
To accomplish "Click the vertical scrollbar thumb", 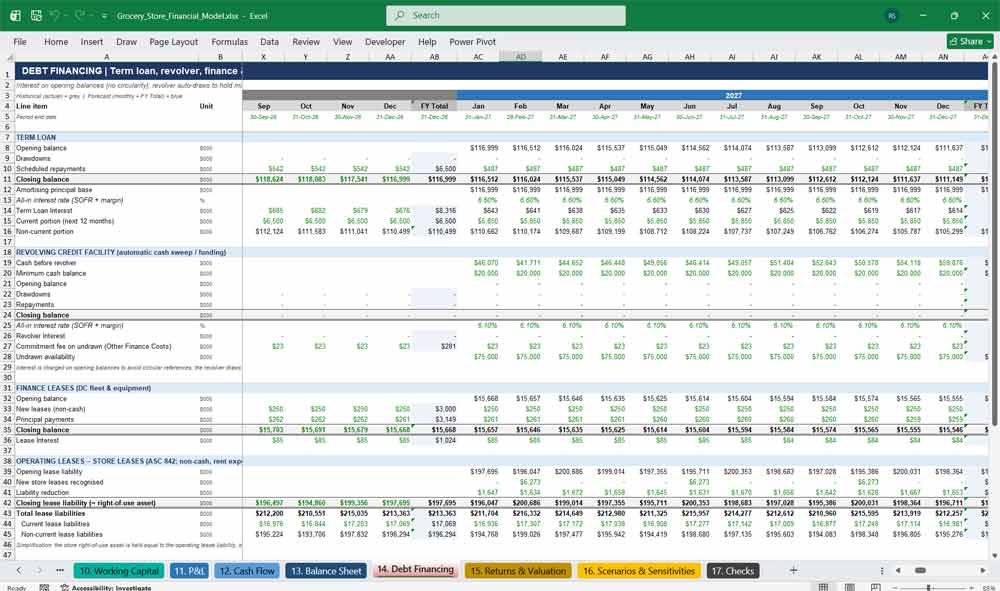I will (x=994, y=245).
